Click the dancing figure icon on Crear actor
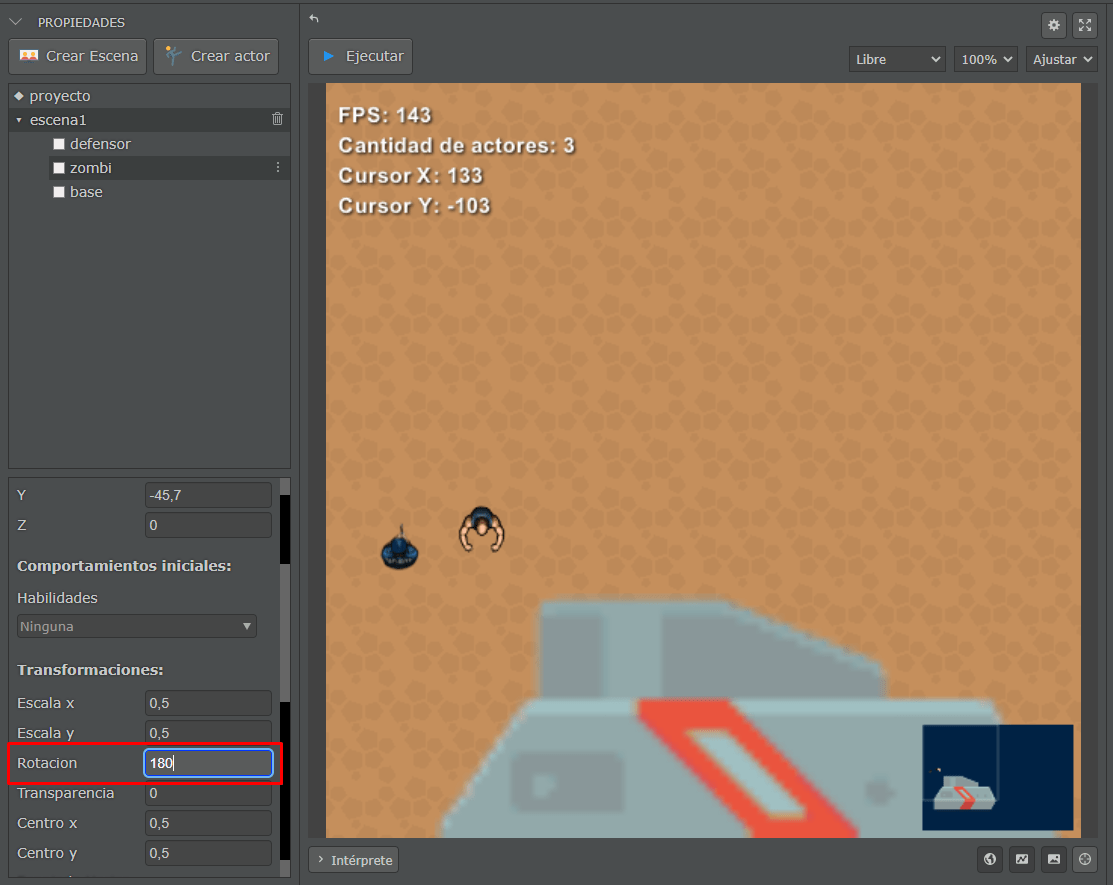 [x=172, y=55]
